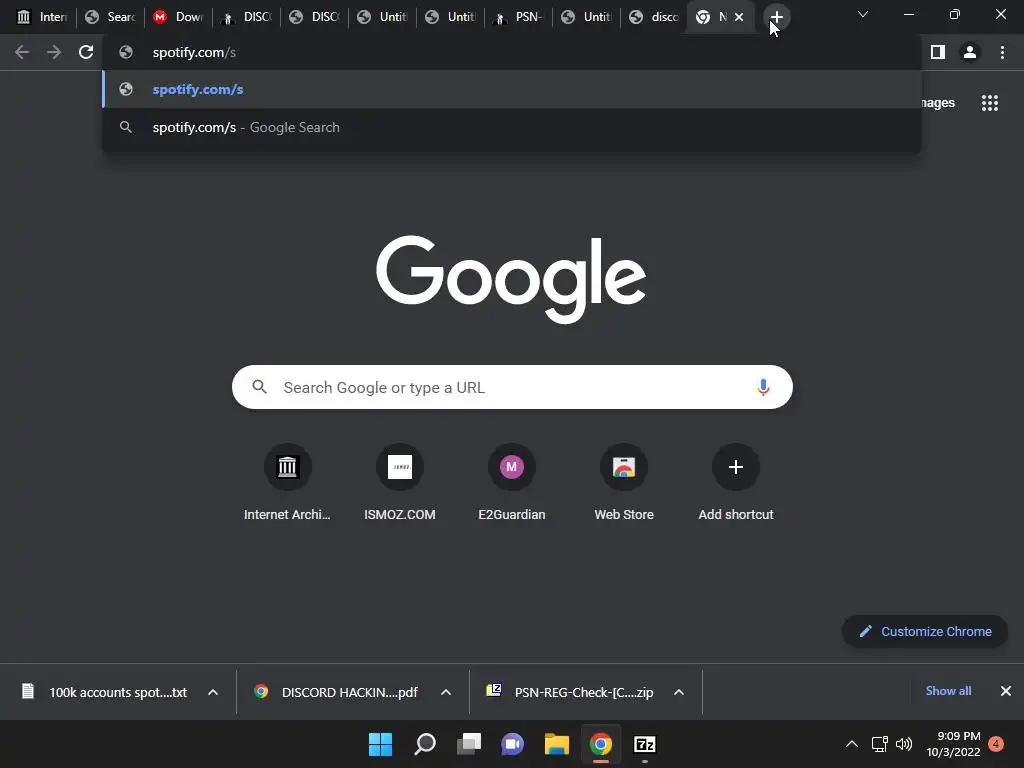Open the volume tray icon
1024x768 pixels.
coord(904,744)
